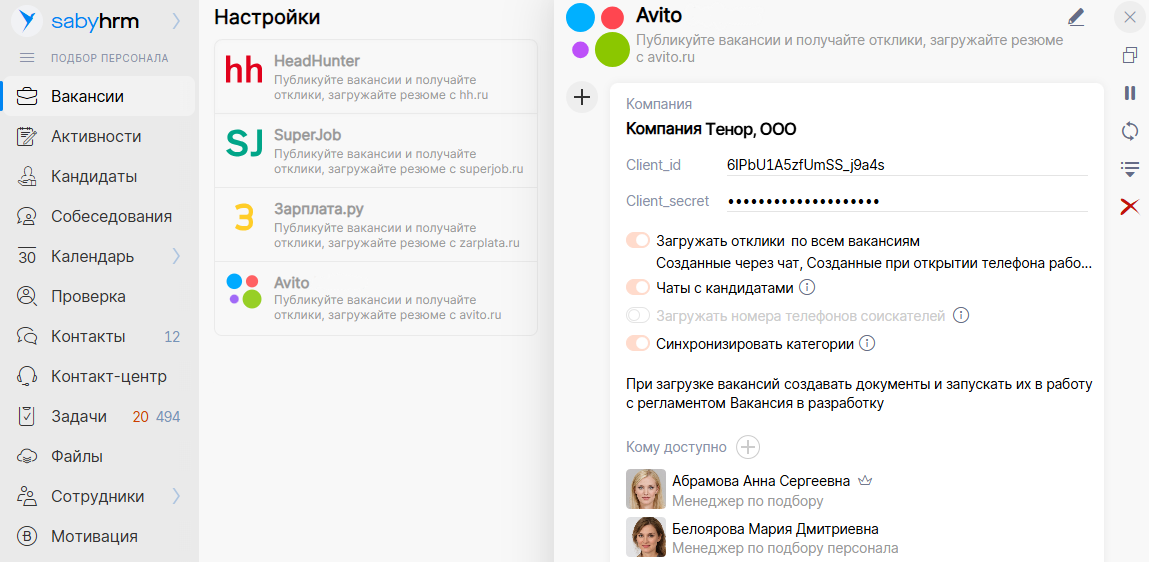Click the Client_id input field
The image size is (1149, 562).
pyautogui.click(x=907, y=165)
